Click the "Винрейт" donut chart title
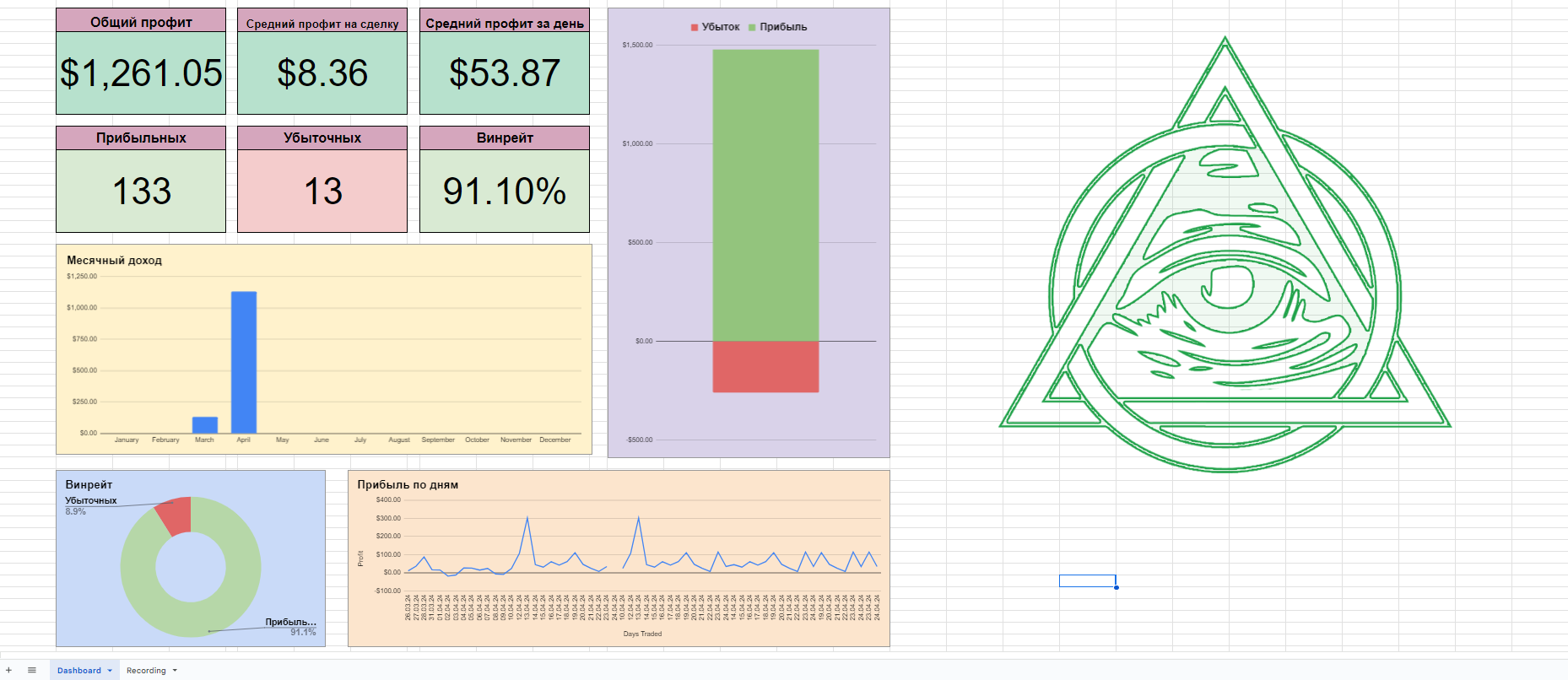The width and height of the screenshot is (1568, 680). click(x=89, y=485)
